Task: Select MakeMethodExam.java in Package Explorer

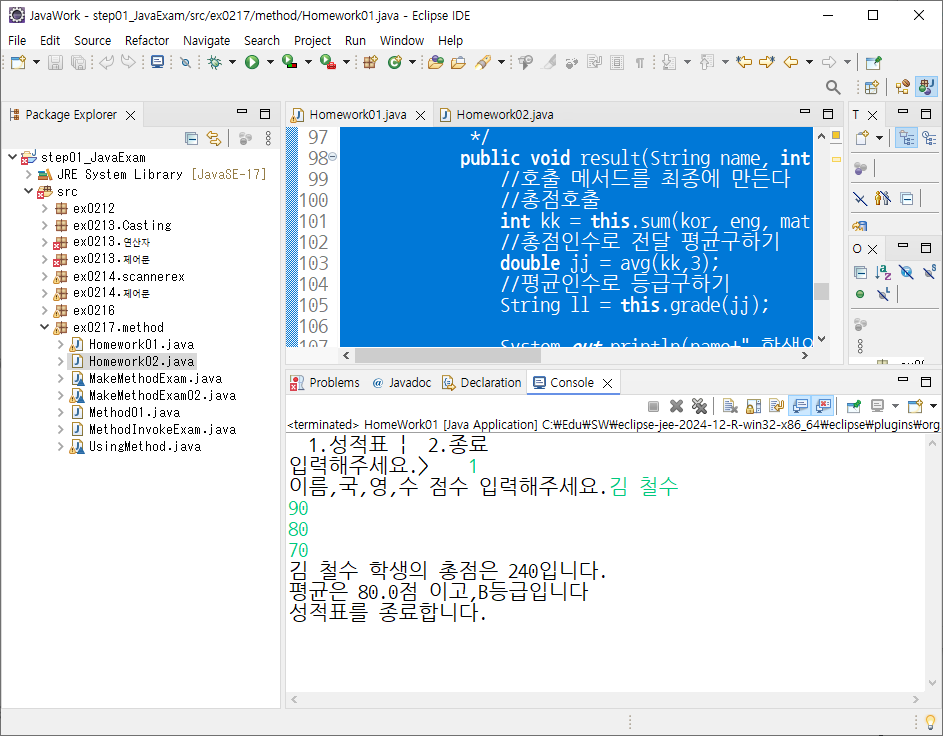Action: tap(155, 378)
